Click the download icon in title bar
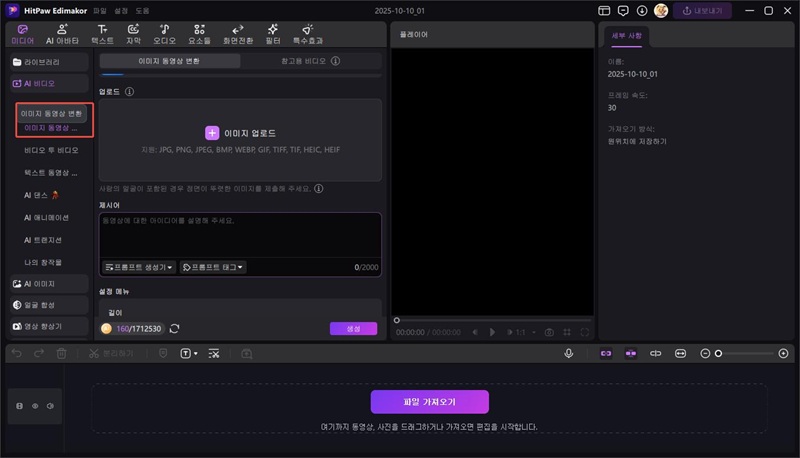The height and width of the screenshot is (458, 800). coord(642,10)
